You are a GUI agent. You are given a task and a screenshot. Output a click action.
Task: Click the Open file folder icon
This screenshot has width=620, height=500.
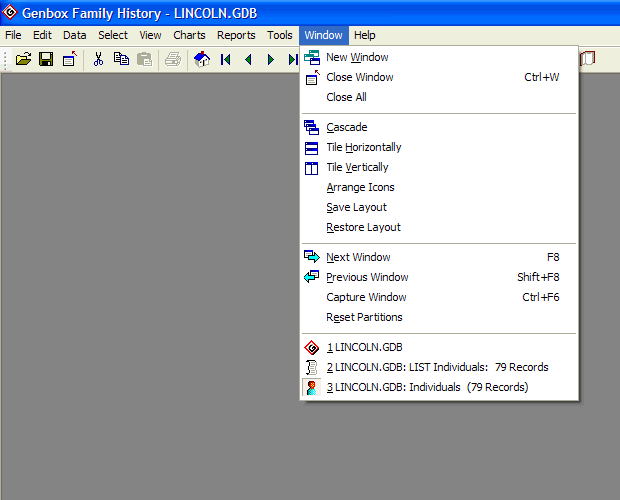pos(24,59)
